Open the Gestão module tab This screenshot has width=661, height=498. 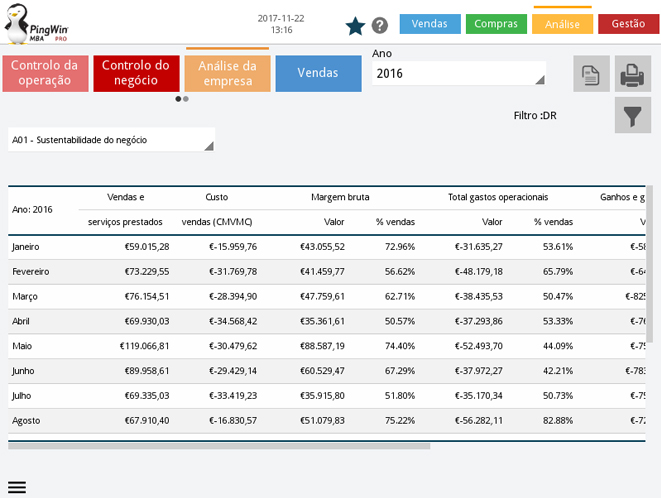pos(629,24)
